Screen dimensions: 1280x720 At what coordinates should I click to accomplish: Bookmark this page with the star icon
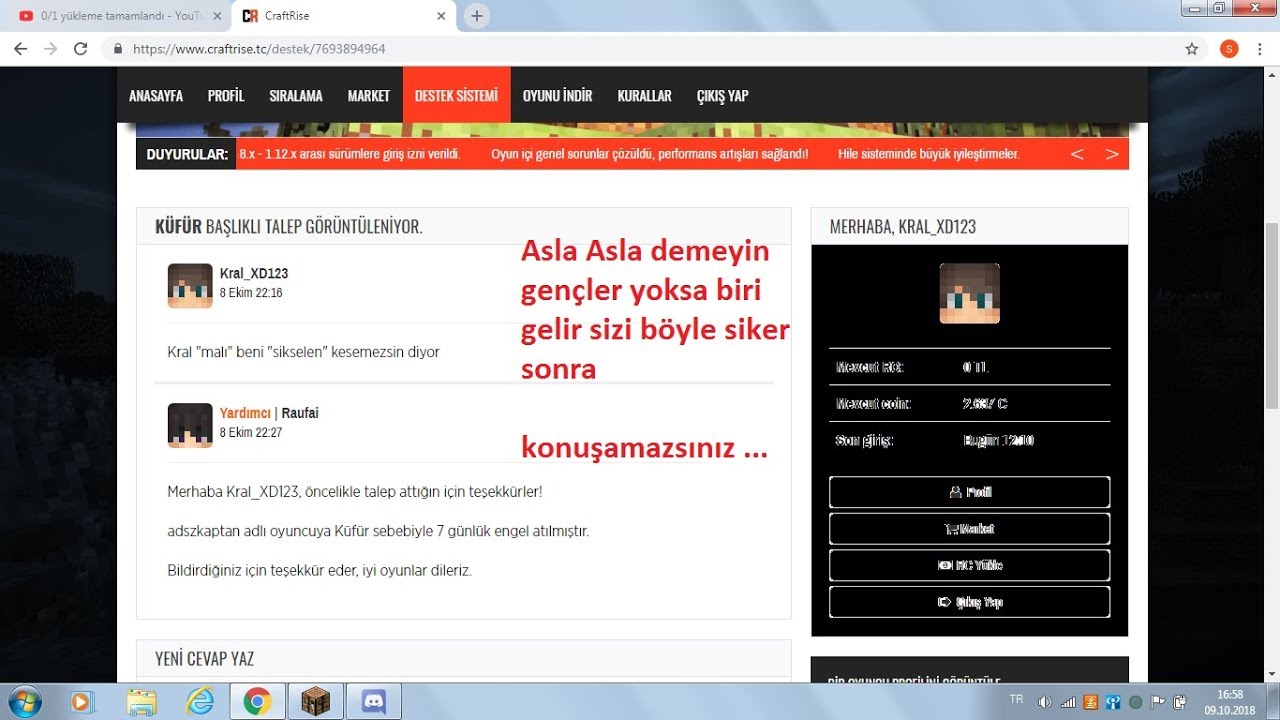pos(1191,48)
